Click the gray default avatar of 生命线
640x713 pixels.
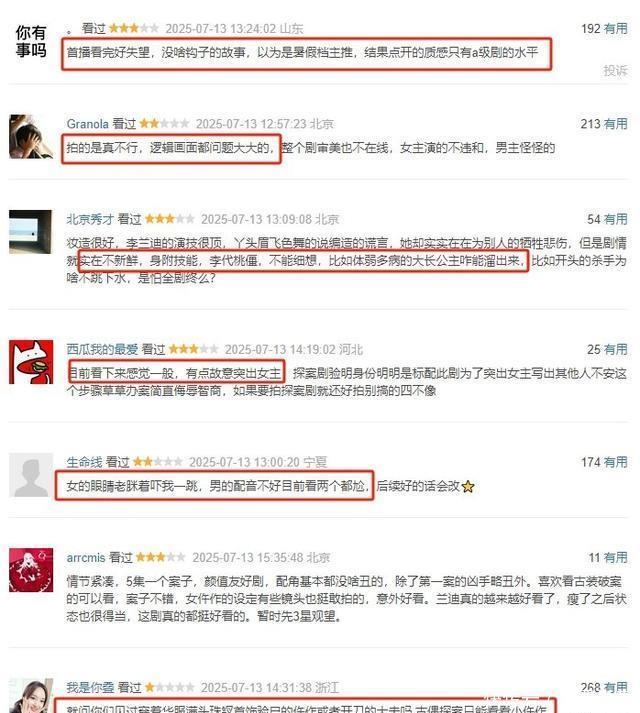31,475
